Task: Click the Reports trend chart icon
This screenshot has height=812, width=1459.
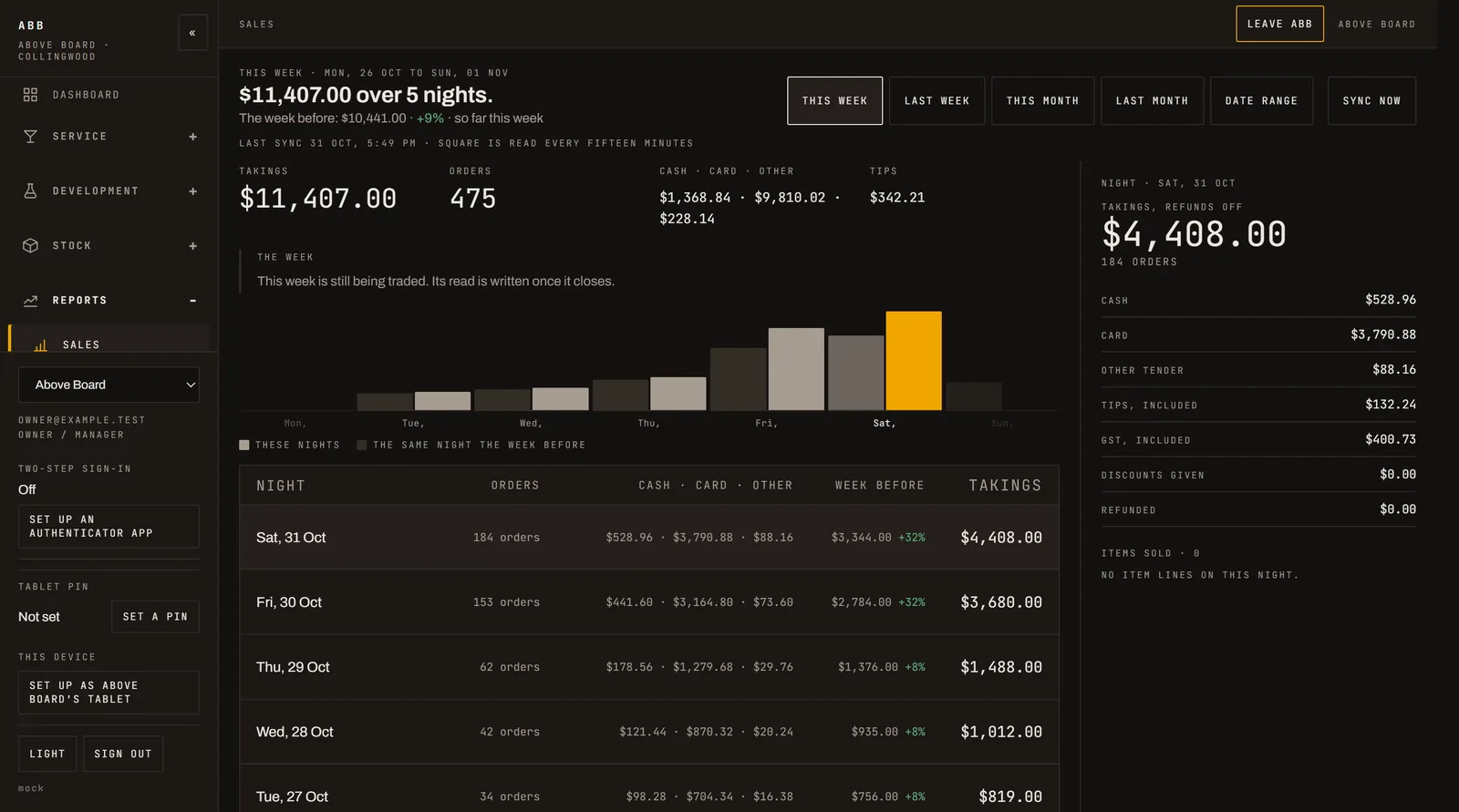Action: point(30,301)
